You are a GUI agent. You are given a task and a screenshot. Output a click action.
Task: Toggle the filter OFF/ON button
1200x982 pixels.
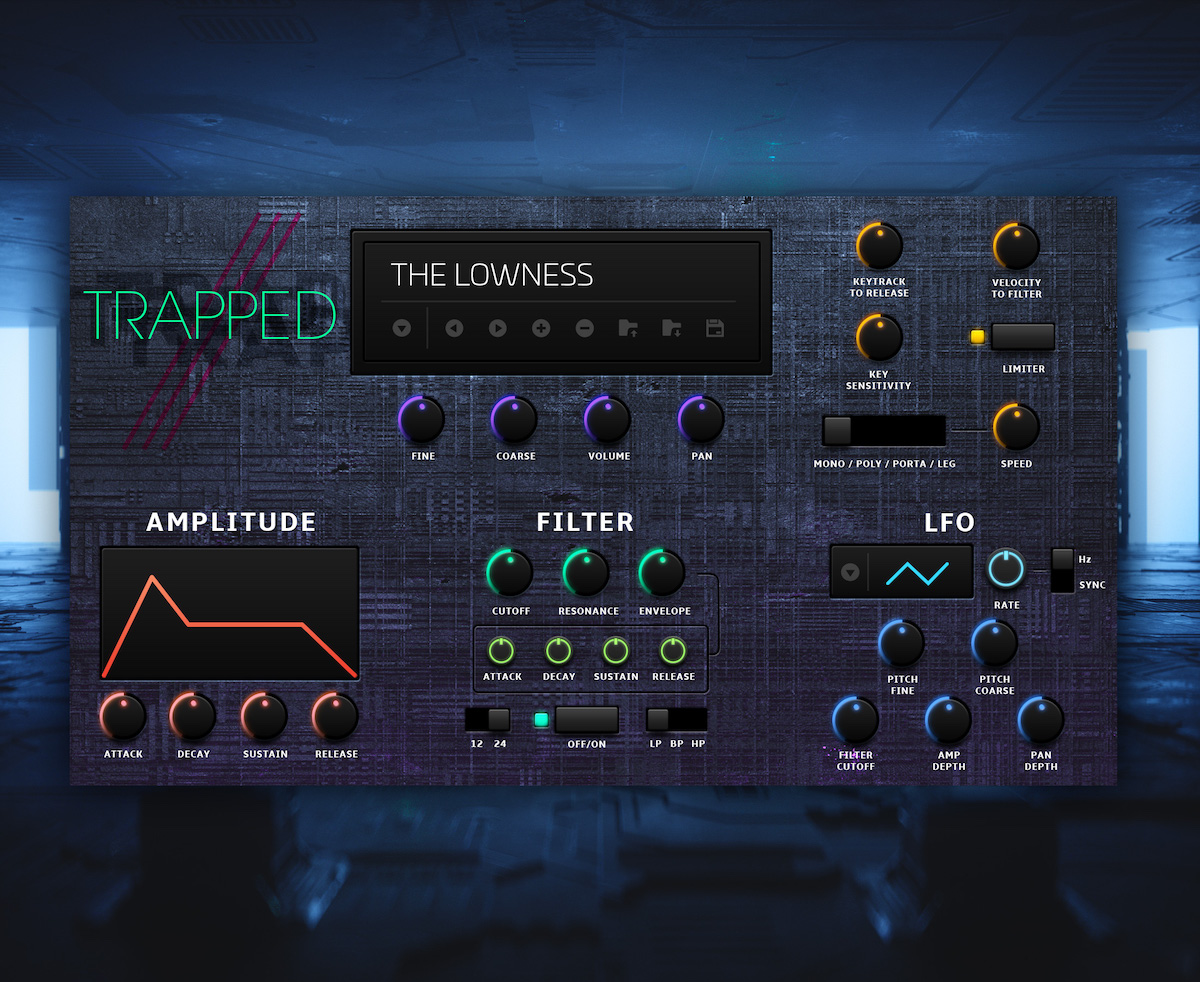[587, 719]
